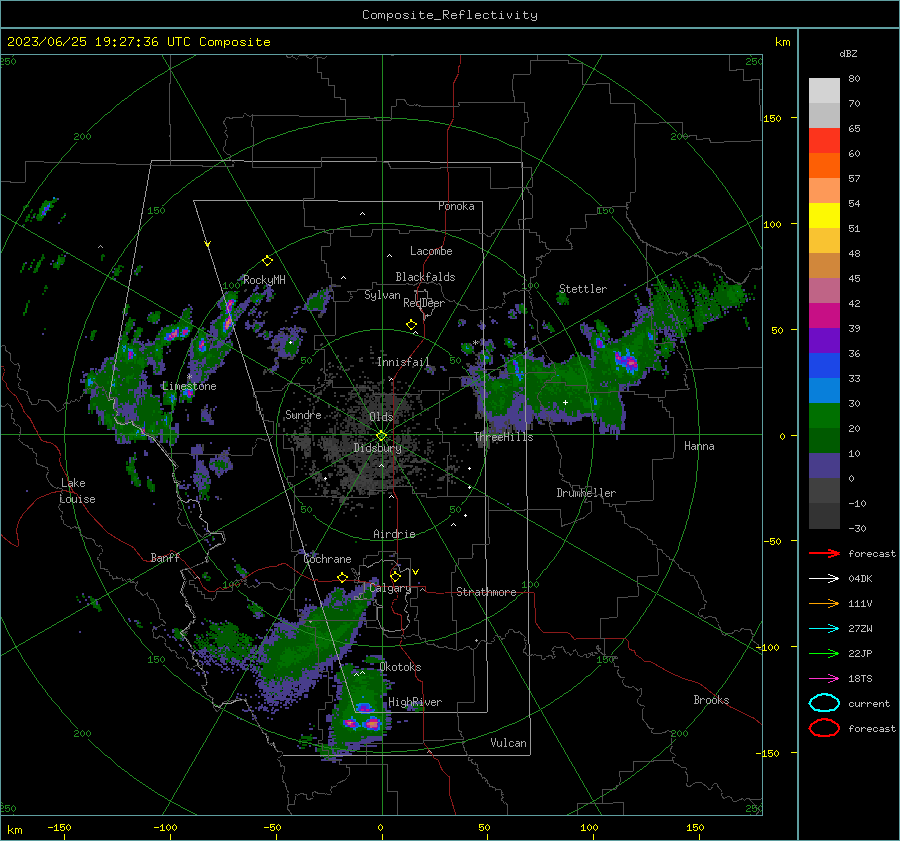Viewport: 900px width, 841px height.
Task: Click the Cochrane label
Action: [x=327, y=559]
